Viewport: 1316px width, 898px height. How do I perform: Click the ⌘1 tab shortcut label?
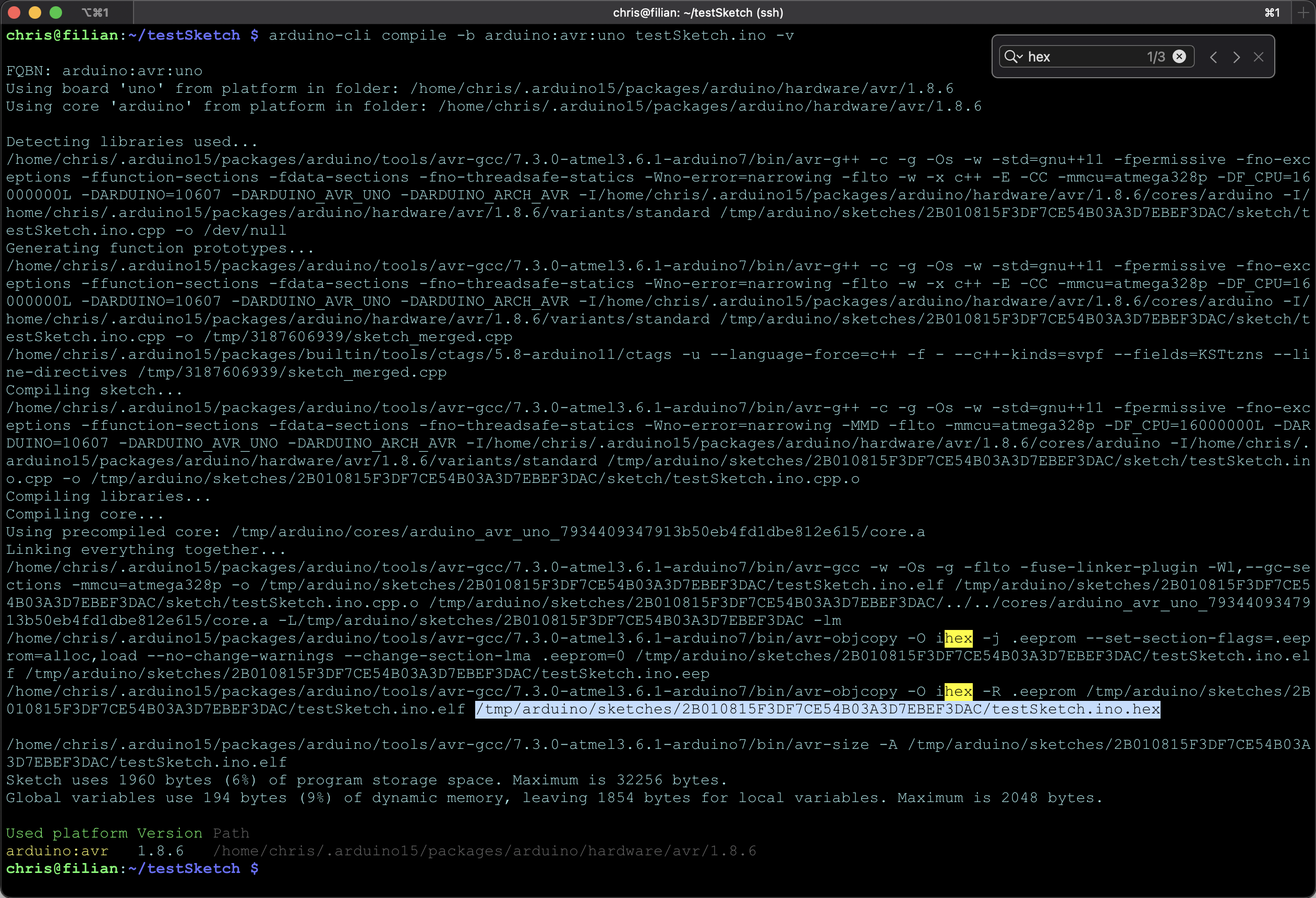coord(1272,13)
